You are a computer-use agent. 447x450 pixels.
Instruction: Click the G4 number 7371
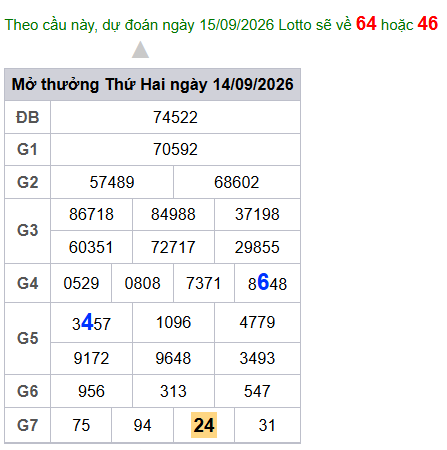click(x=204, y=283)
